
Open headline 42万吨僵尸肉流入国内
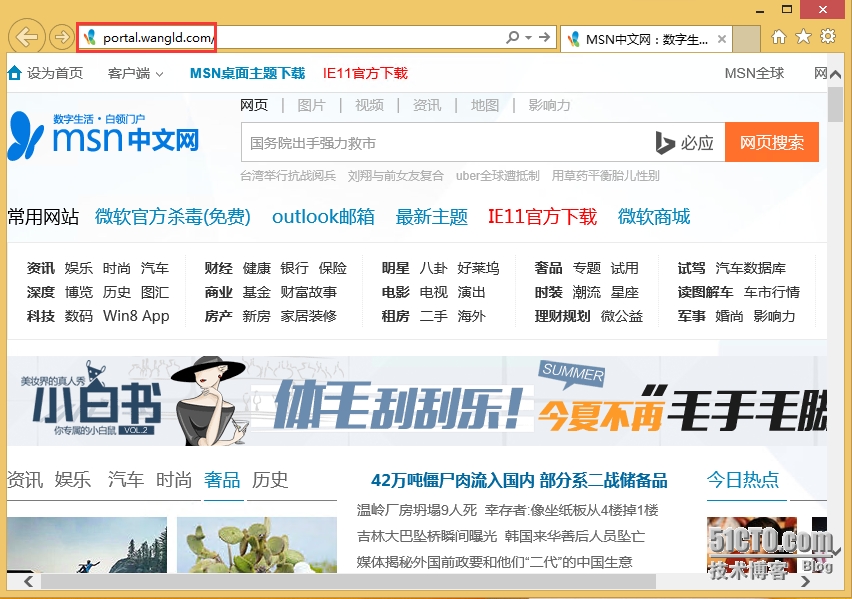coord(453,480)
